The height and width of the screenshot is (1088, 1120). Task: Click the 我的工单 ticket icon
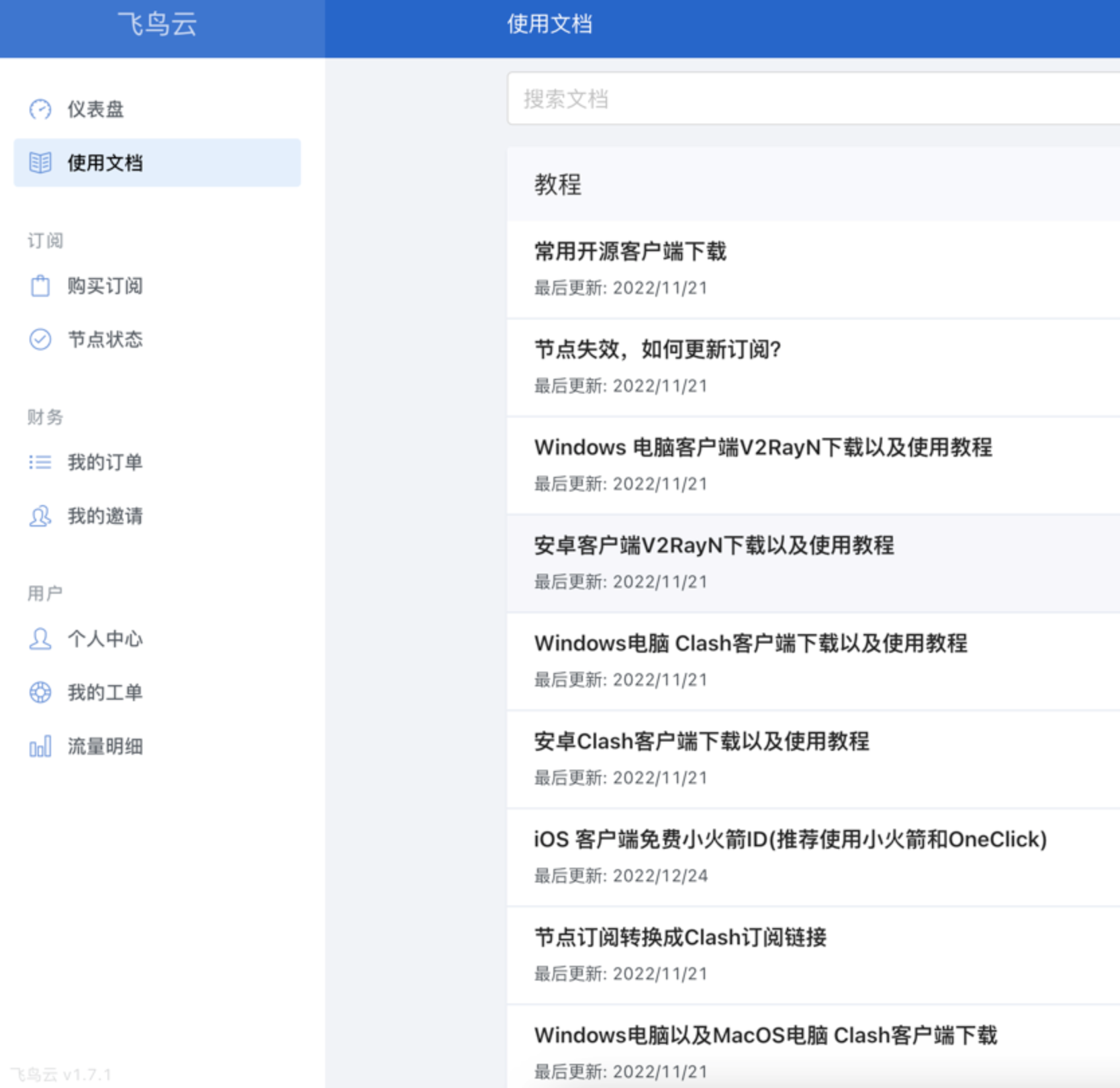pyautogui.click(x=40, y=692)
